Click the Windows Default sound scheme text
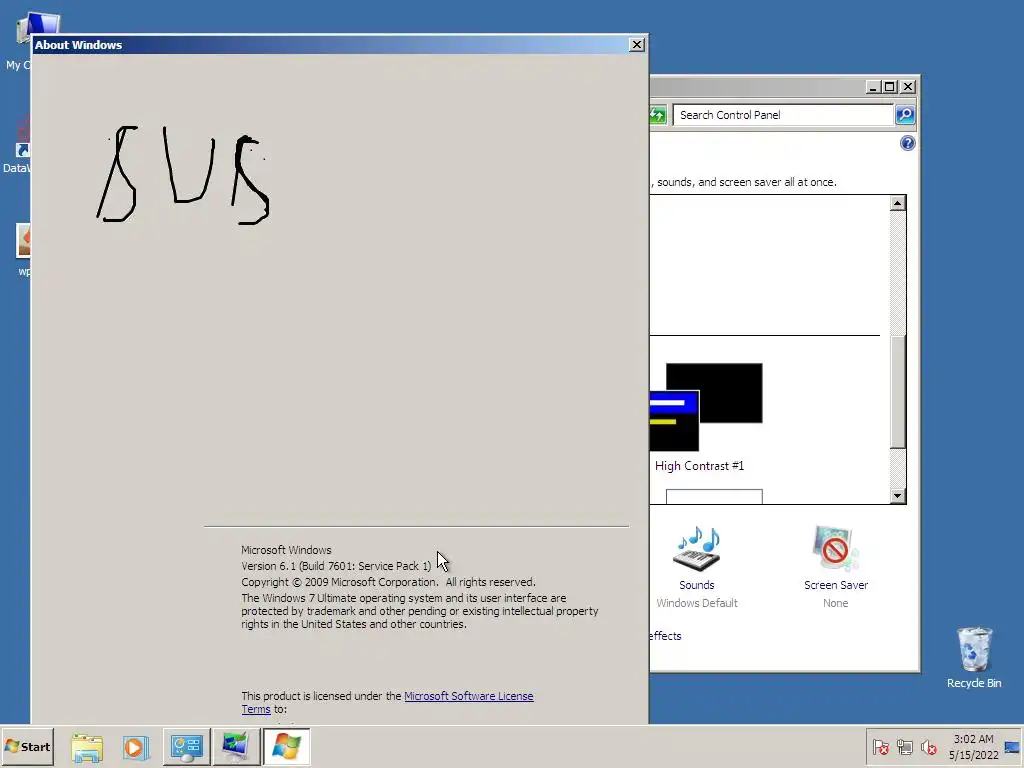Screen dimensions: 1024x768 (697, 603)
